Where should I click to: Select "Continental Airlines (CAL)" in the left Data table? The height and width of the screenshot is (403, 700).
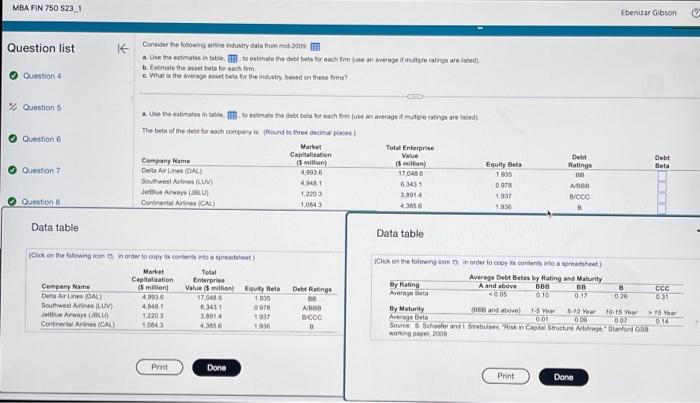click(78, 324)
